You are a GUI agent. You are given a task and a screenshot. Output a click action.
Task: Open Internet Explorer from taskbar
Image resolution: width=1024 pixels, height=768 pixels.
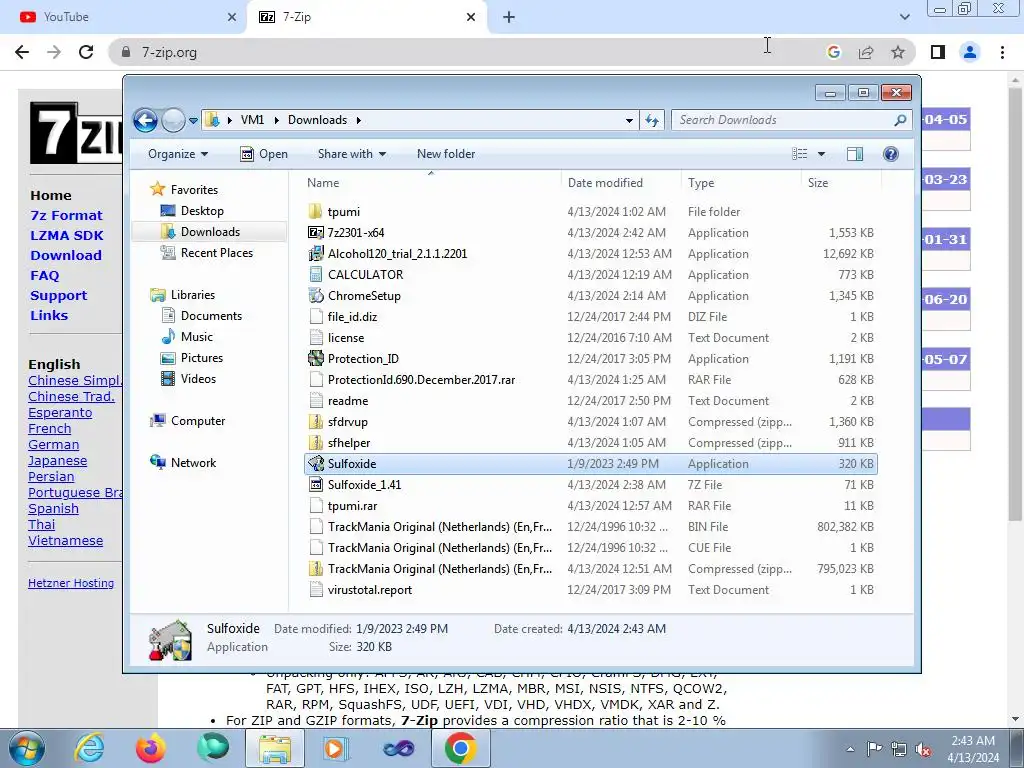pos(89,748)
